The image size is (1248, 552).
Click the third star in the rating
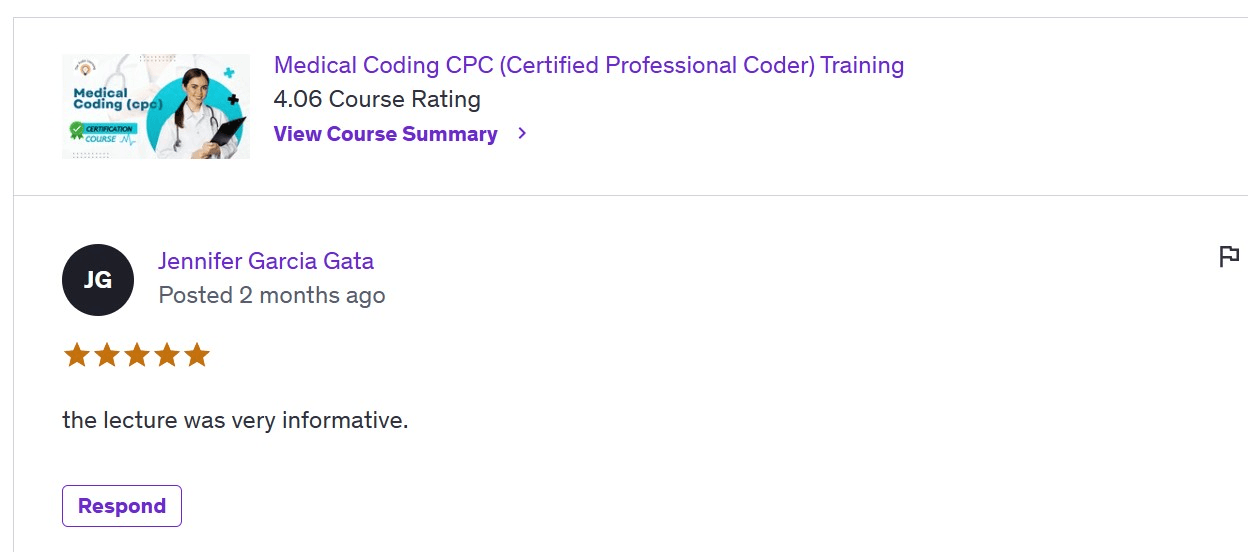[137, 355]
